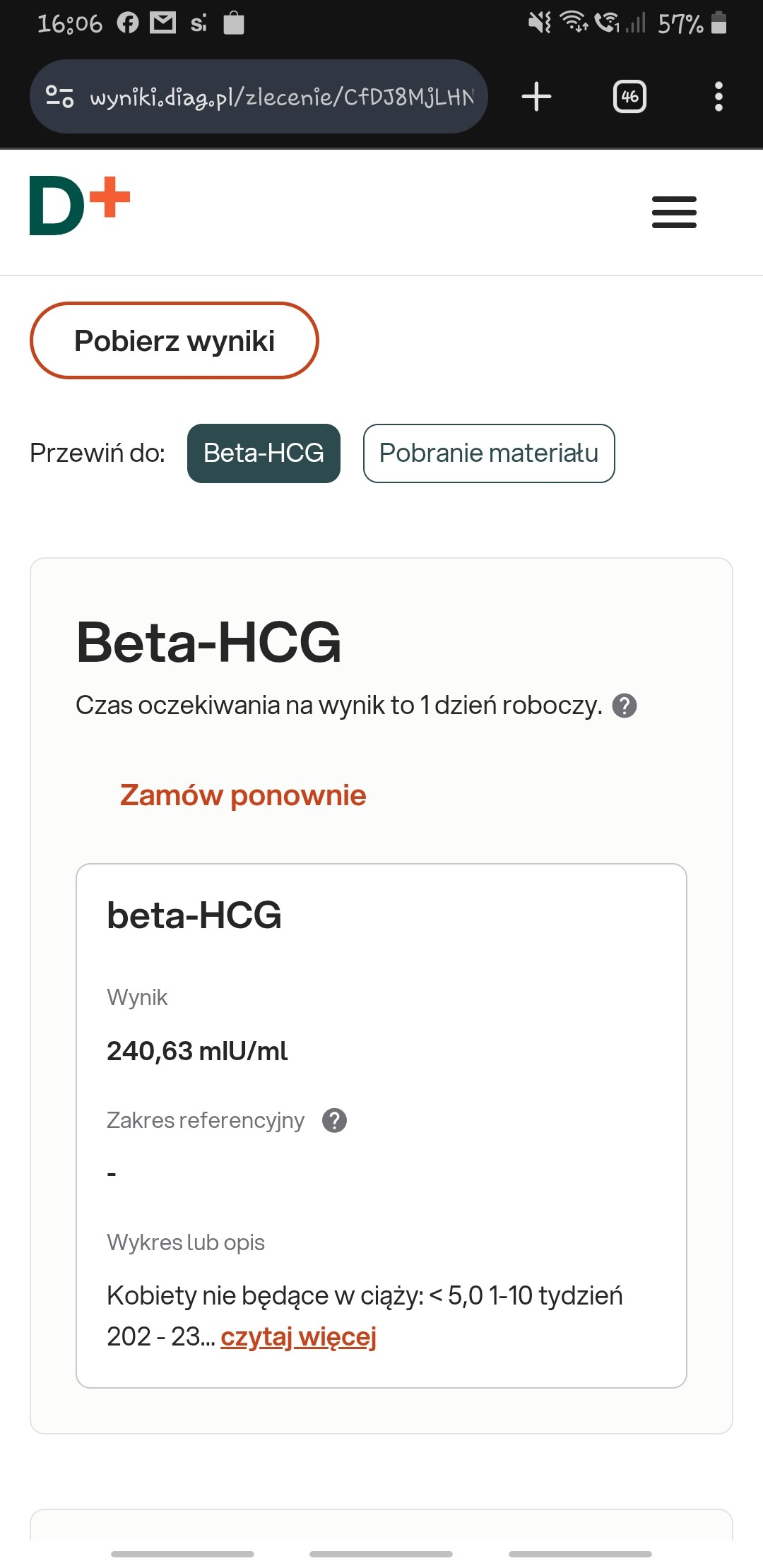Image resolution: width=763 pixels, height=1568 pixels.
Task: Open the tab switcher showing 46 tabs
Action: [629, 97]
